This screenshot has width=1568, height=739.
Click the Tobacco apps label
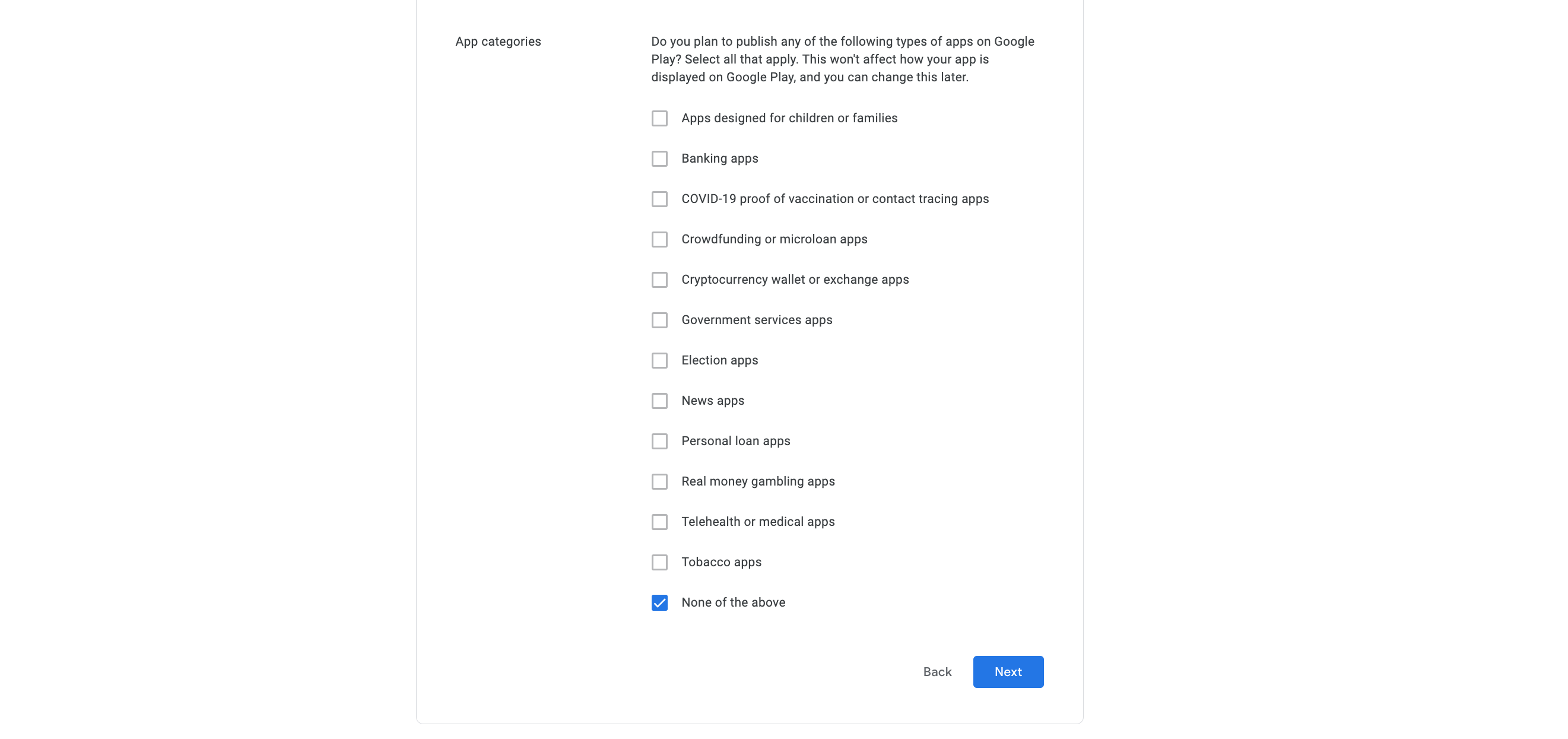(721, 563)
